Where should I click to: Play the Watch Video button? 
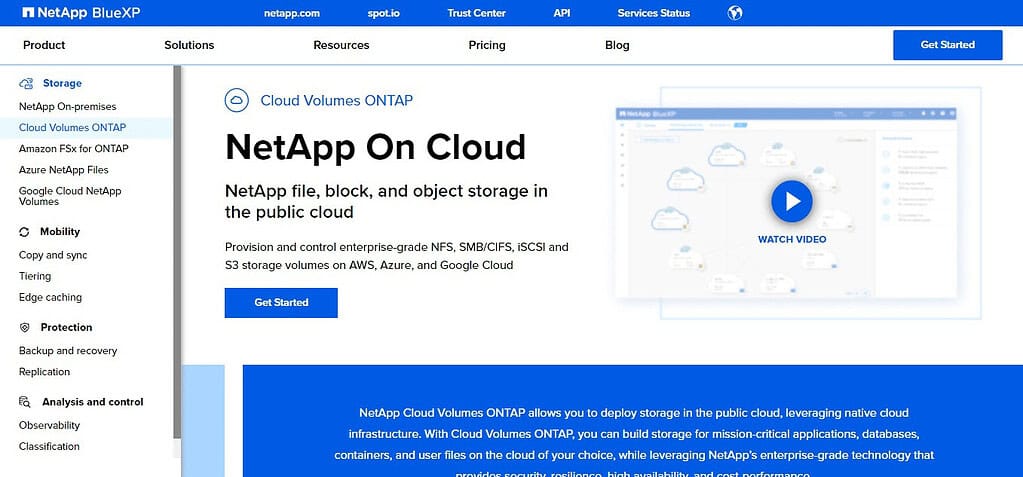(791, 201)
